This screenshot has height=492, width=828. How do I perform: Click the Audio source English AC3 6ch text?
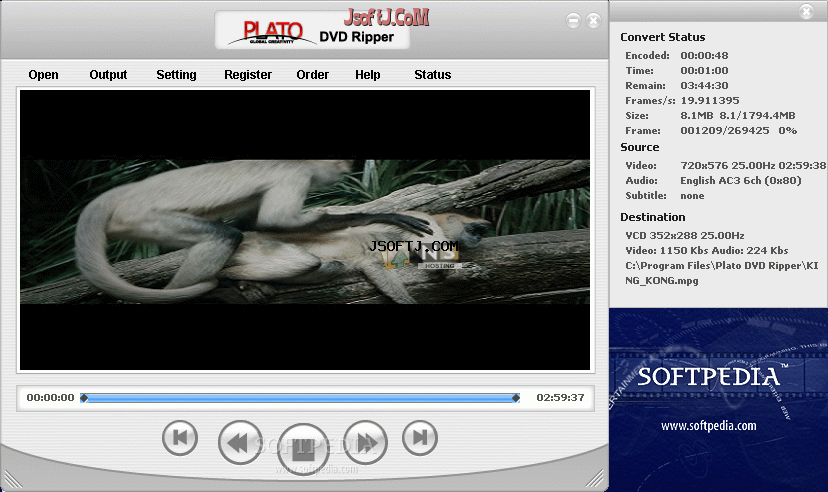click(x=740, y=181)
